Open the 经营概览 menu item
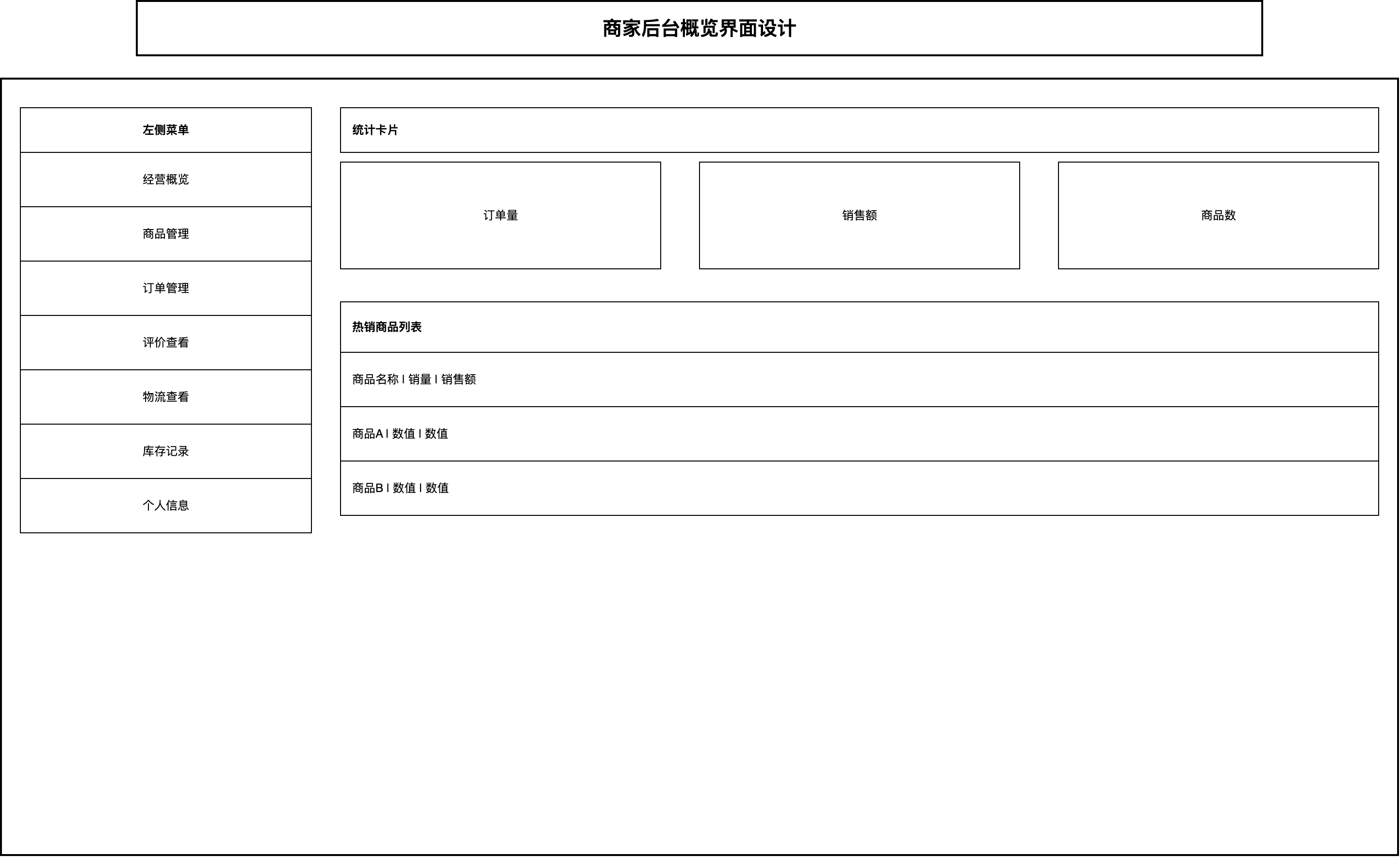The height and width of the screenshot is (857, 1400). (165, 180)
